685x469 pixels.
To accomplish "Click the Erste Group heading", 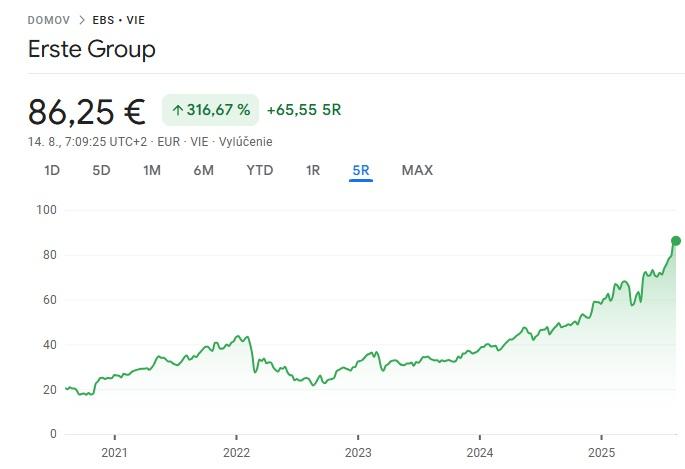I will point(92,49).
